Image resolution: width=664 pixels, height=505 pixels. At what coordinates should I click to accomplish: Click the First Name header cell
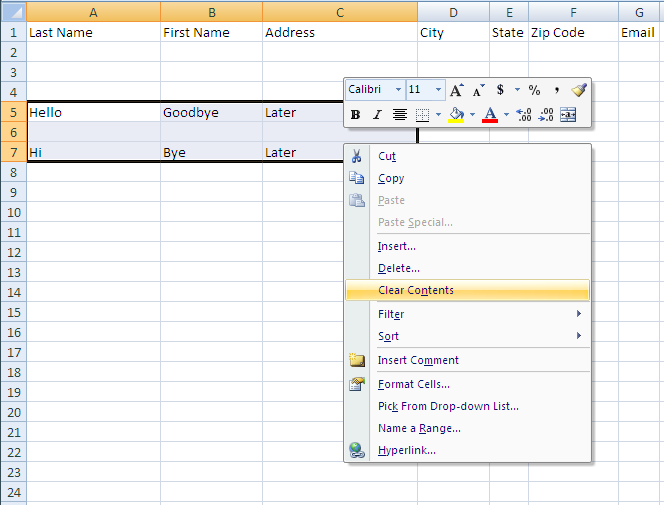212,32
